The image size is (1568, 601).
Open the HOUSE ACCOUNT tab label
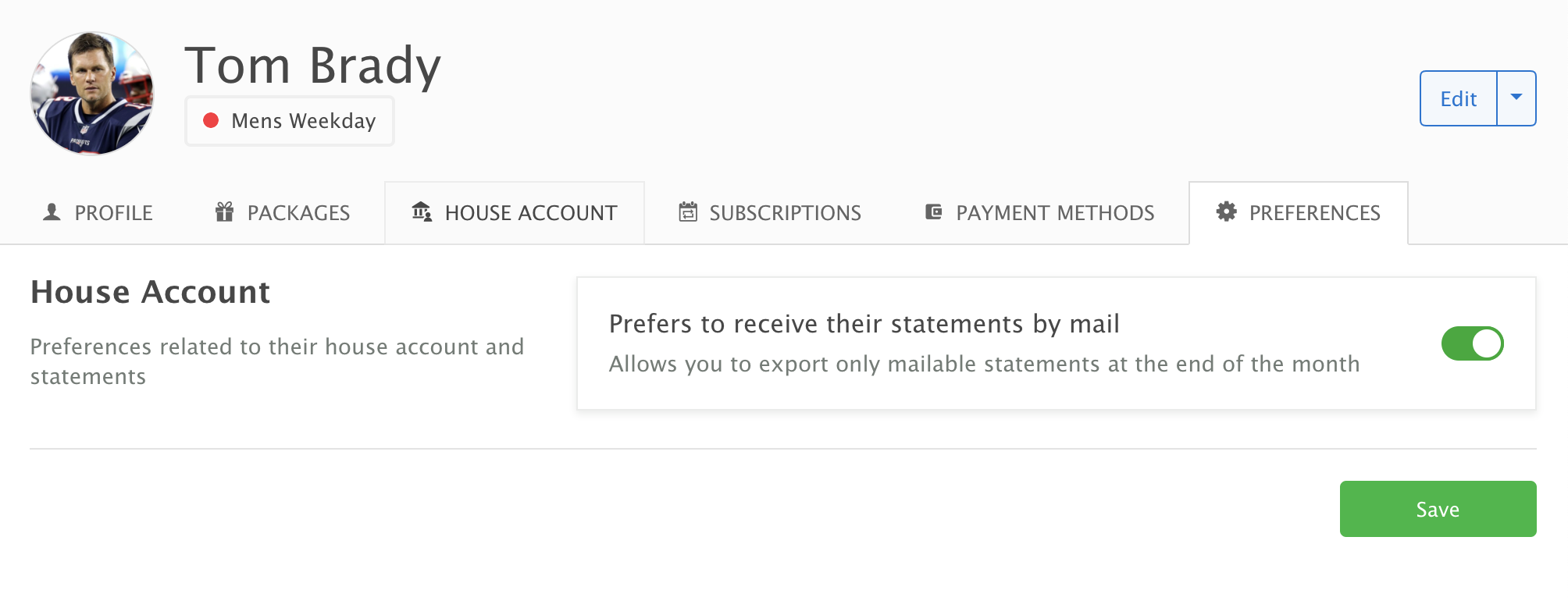click(531, 213)
